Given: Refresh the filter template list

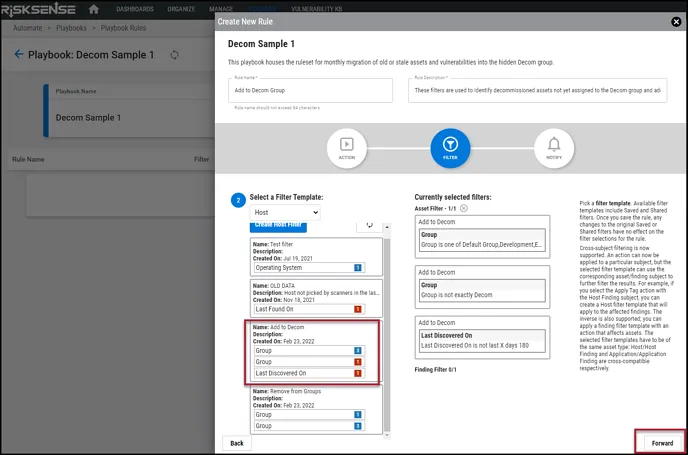Looking at the screenshot, I should click(x=369, y=226).
